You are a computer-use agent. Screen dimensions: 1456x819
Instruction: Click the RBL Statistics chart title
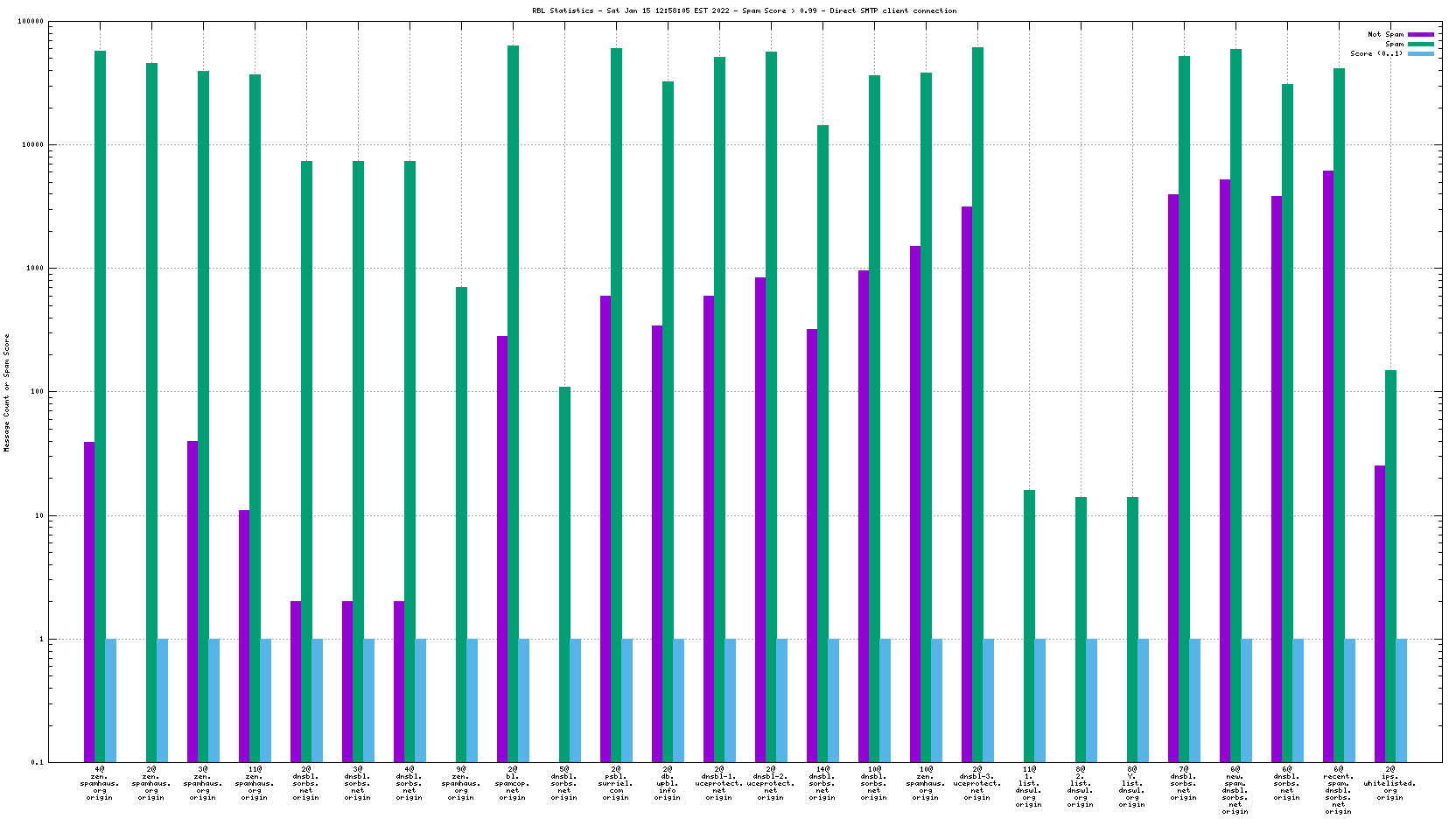[744, 10]
